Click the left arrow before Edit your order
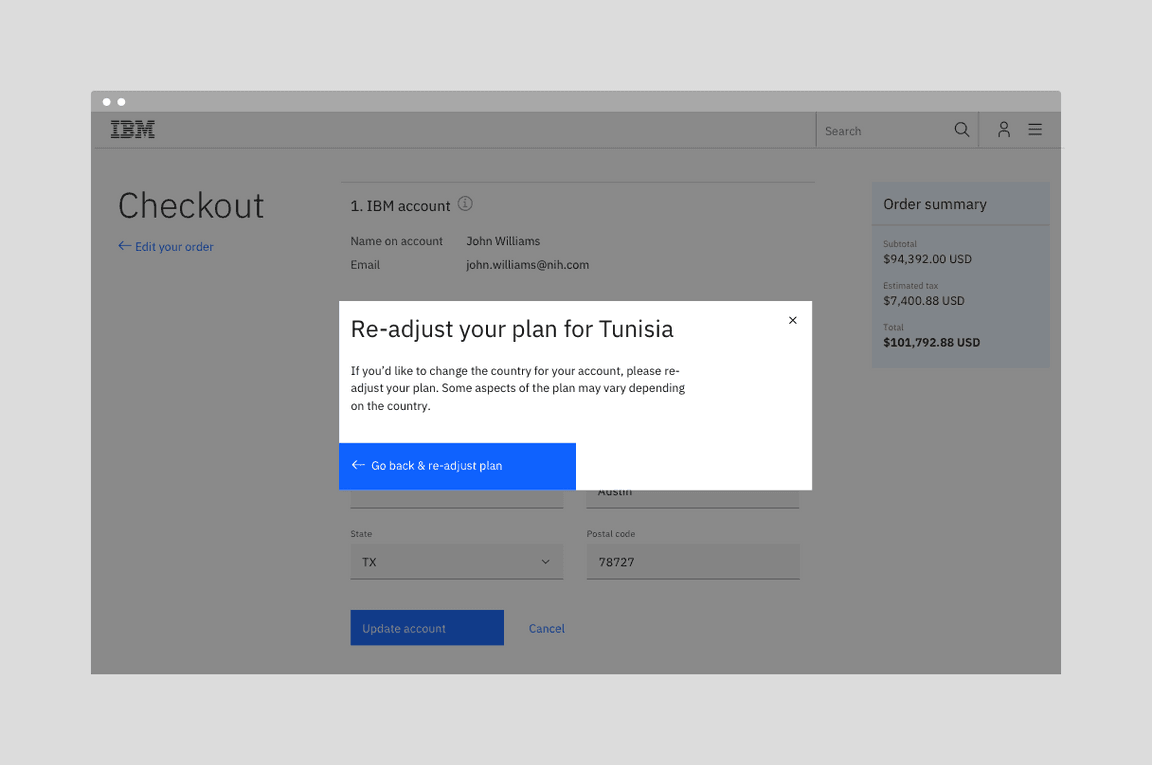Screen dimensions: 1152x765 125,246
